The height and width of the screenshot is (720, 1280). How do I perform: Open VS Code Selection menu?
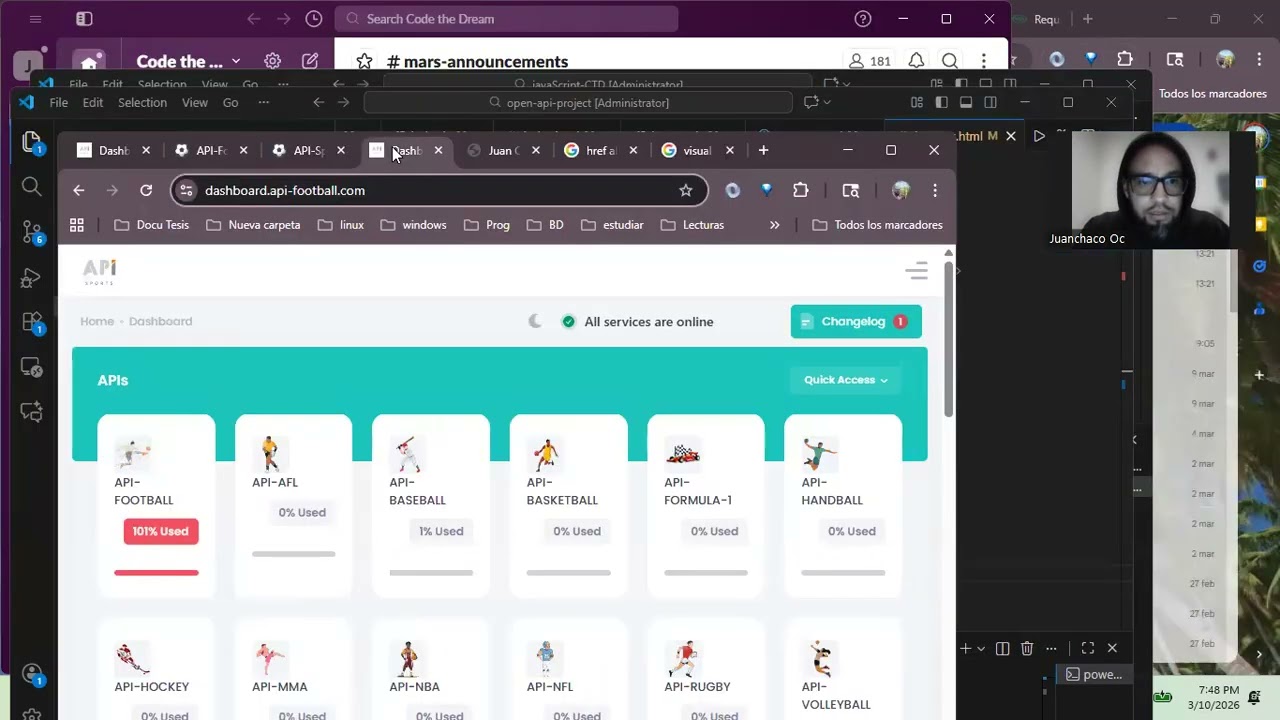pos(142,102)
